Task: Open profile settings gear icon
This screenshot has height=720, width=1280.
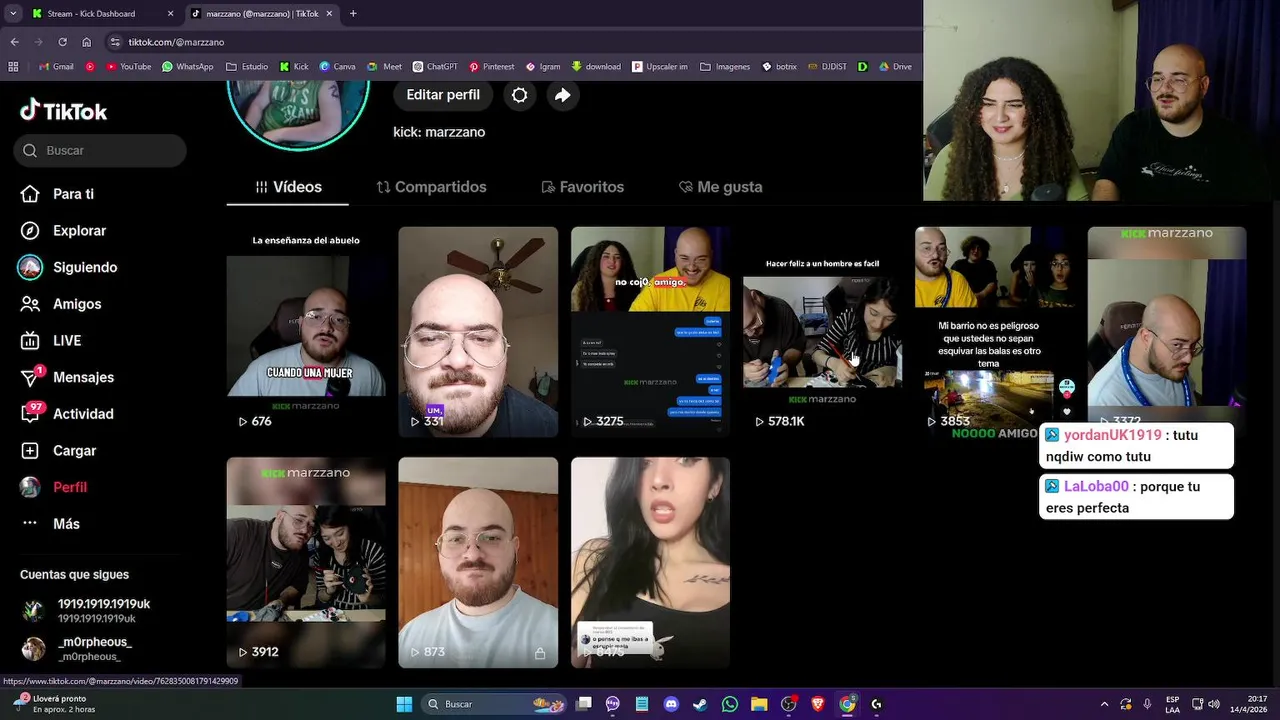Action: (519, 95)
